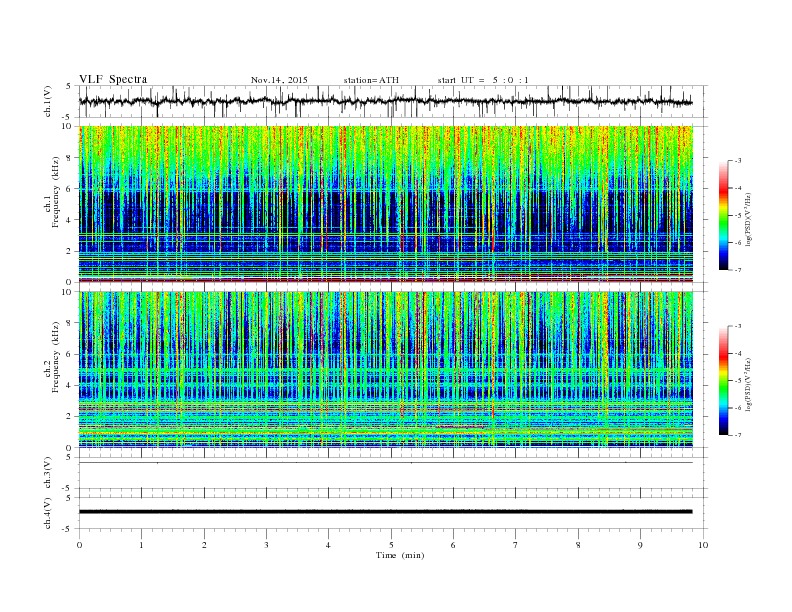This screenshot has width=792, height=612.
Task: Click time axis tick label 2
Action: pyautogui.click(x=204, y=545)
